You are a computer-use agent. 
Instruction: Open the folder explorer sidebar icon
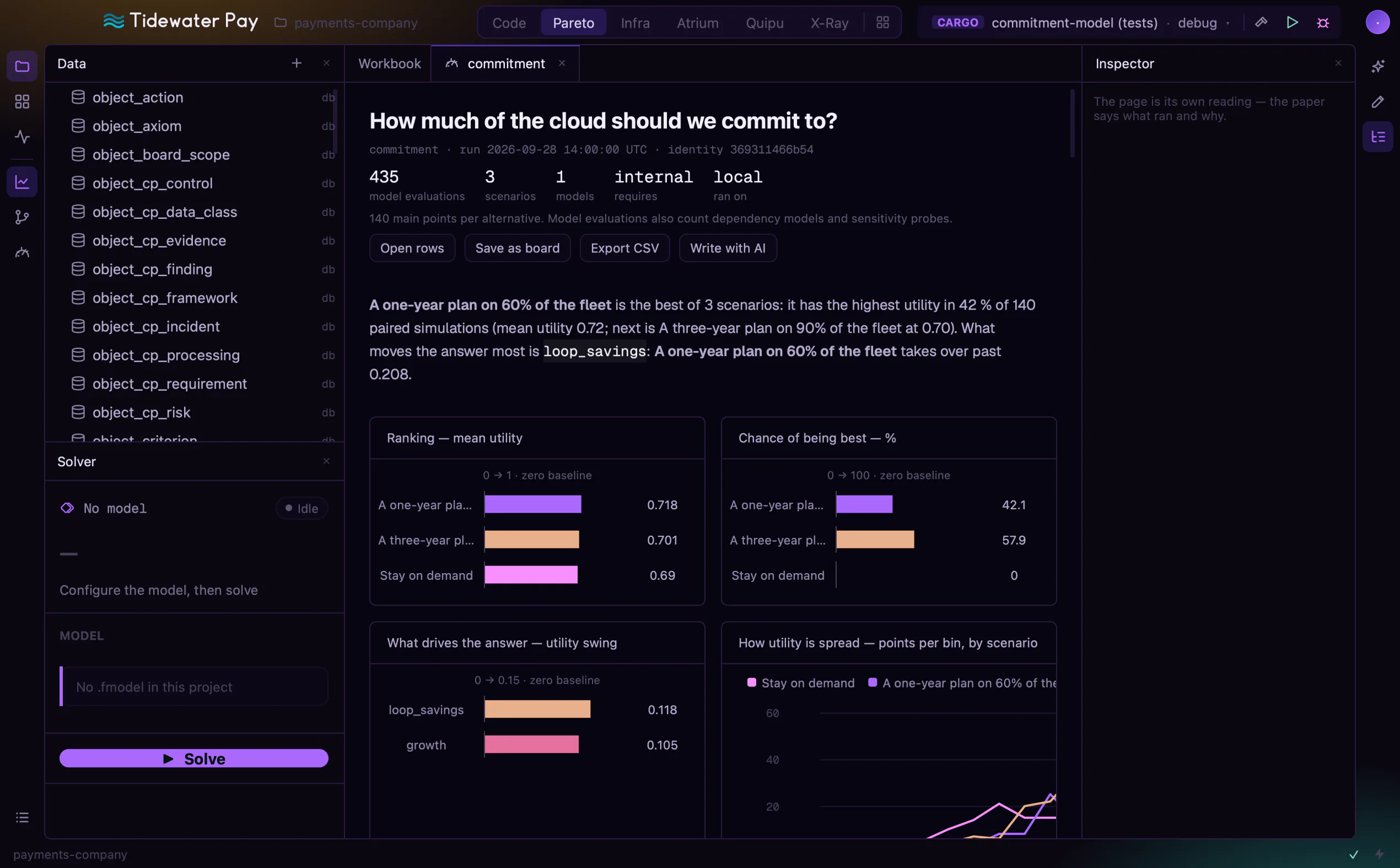click(x=22, y=67)
